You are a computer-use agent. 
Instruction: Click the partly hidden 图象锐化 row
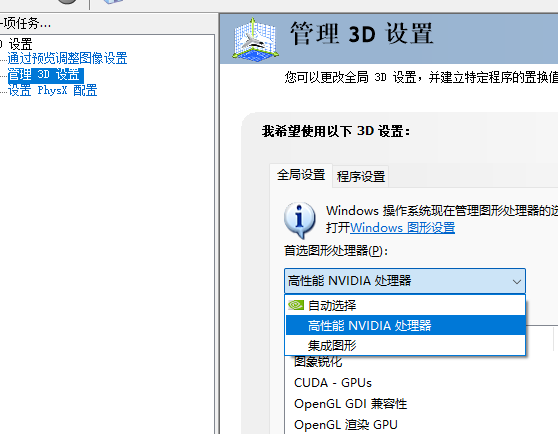pyautogui.click(x=318, y=362)
